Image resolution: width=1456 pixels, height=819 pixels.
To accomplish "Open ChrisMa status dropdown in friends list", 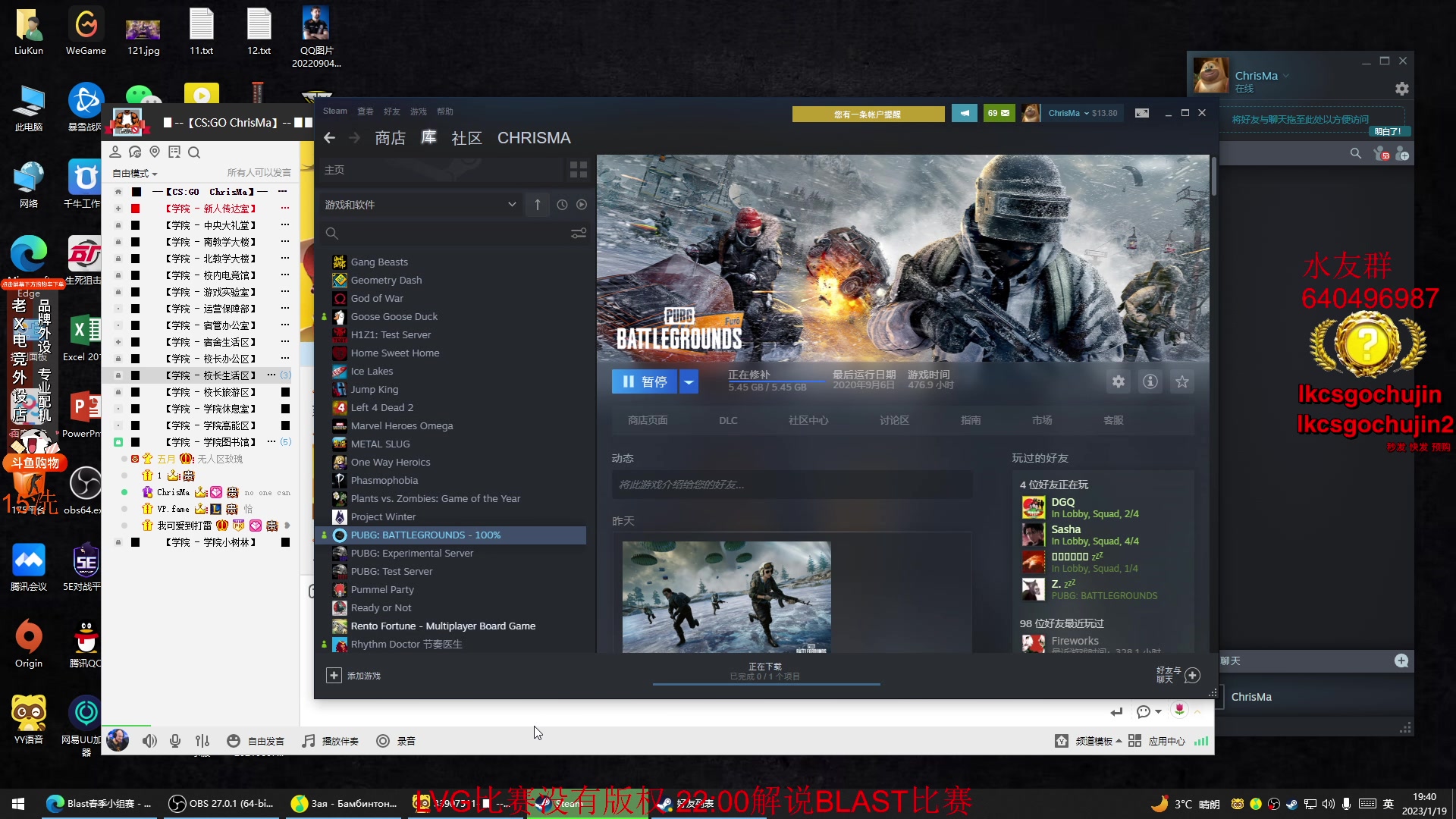I will [x=1286, y=76].
